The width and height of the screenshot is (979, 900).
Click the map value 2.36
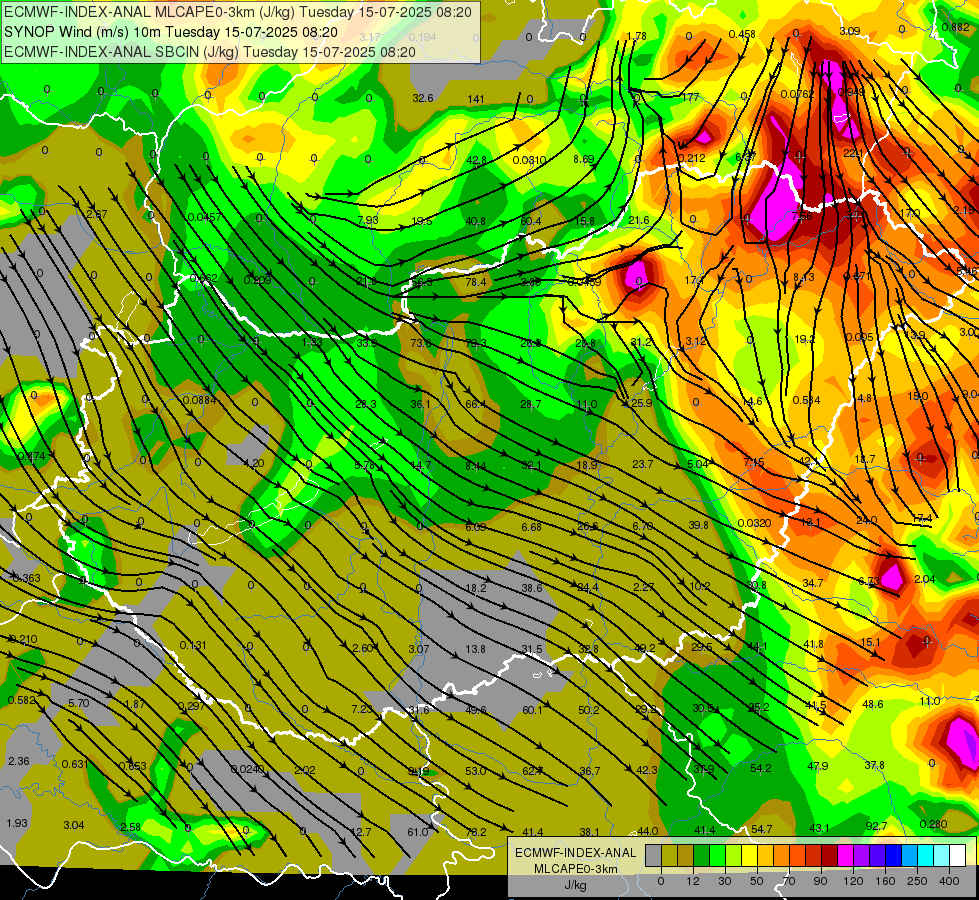(x=19, y=761)
